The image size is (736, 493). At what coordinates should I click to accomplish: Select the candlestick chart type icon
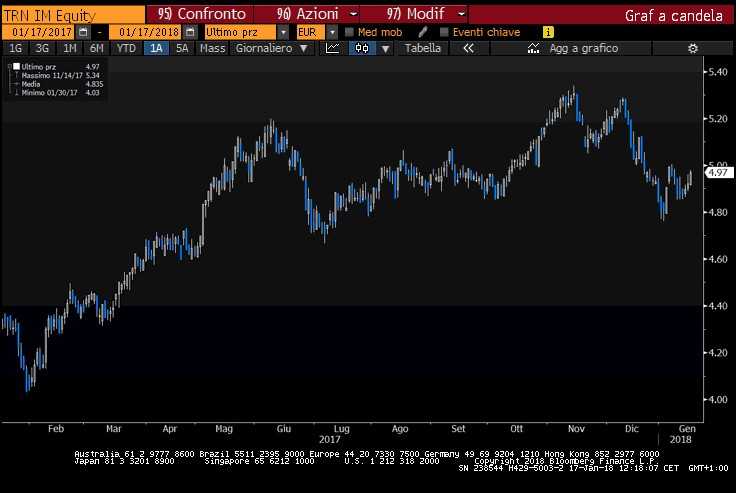tap(362, 48)
